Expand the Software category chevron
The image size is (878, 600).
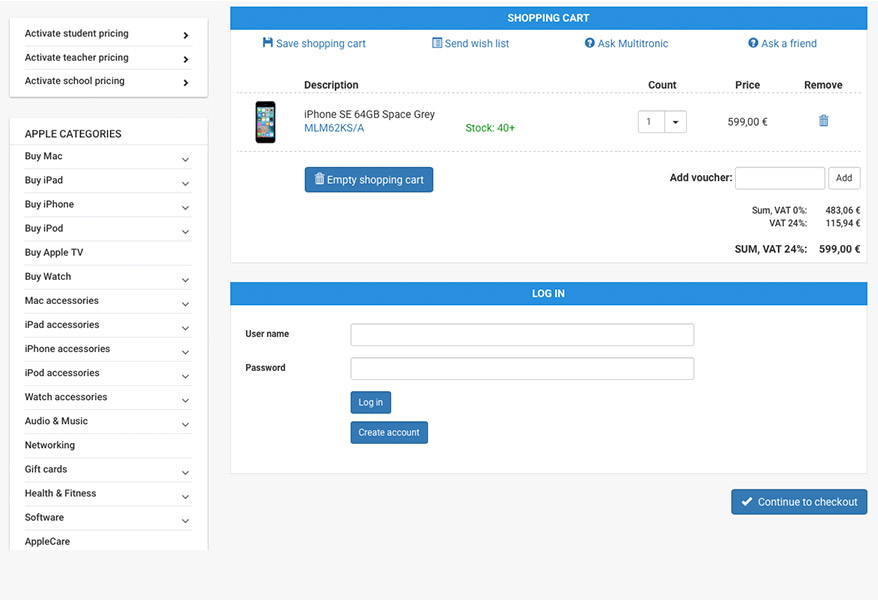tap(185, 521)
